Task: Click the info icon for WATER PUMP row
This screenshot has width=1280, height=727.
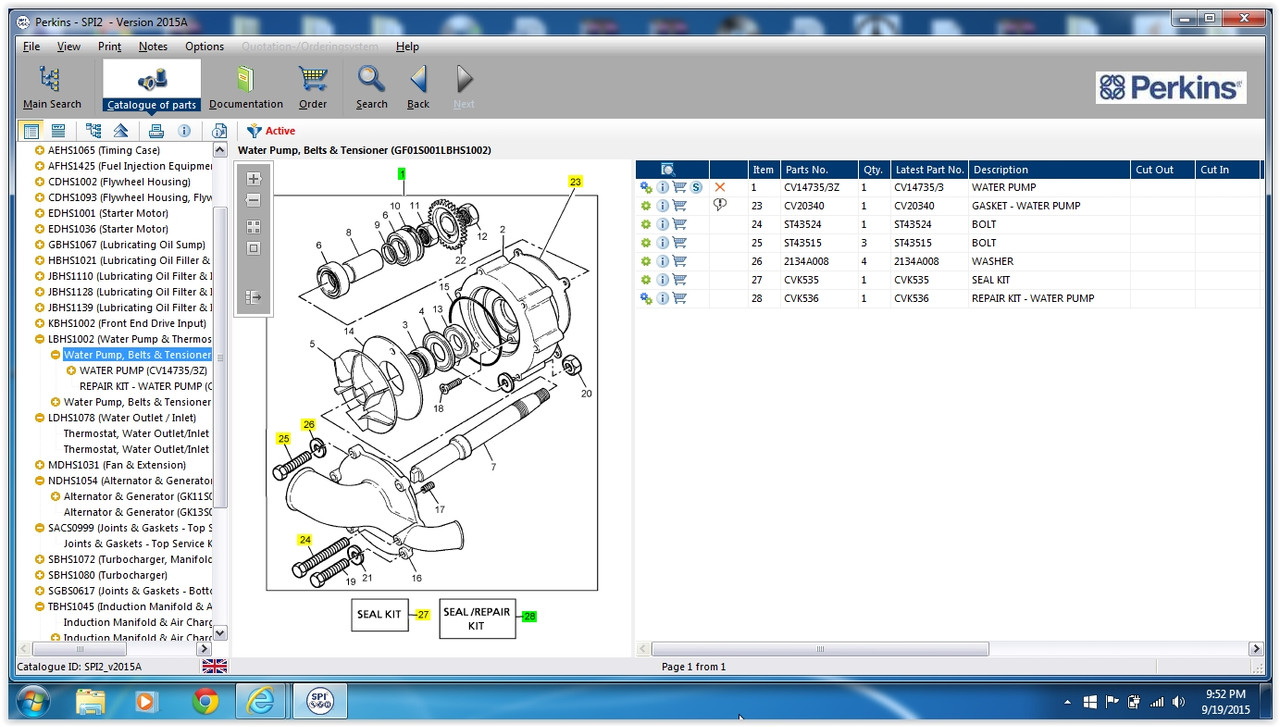Action: pyautogui.click(x=662, y=187)
